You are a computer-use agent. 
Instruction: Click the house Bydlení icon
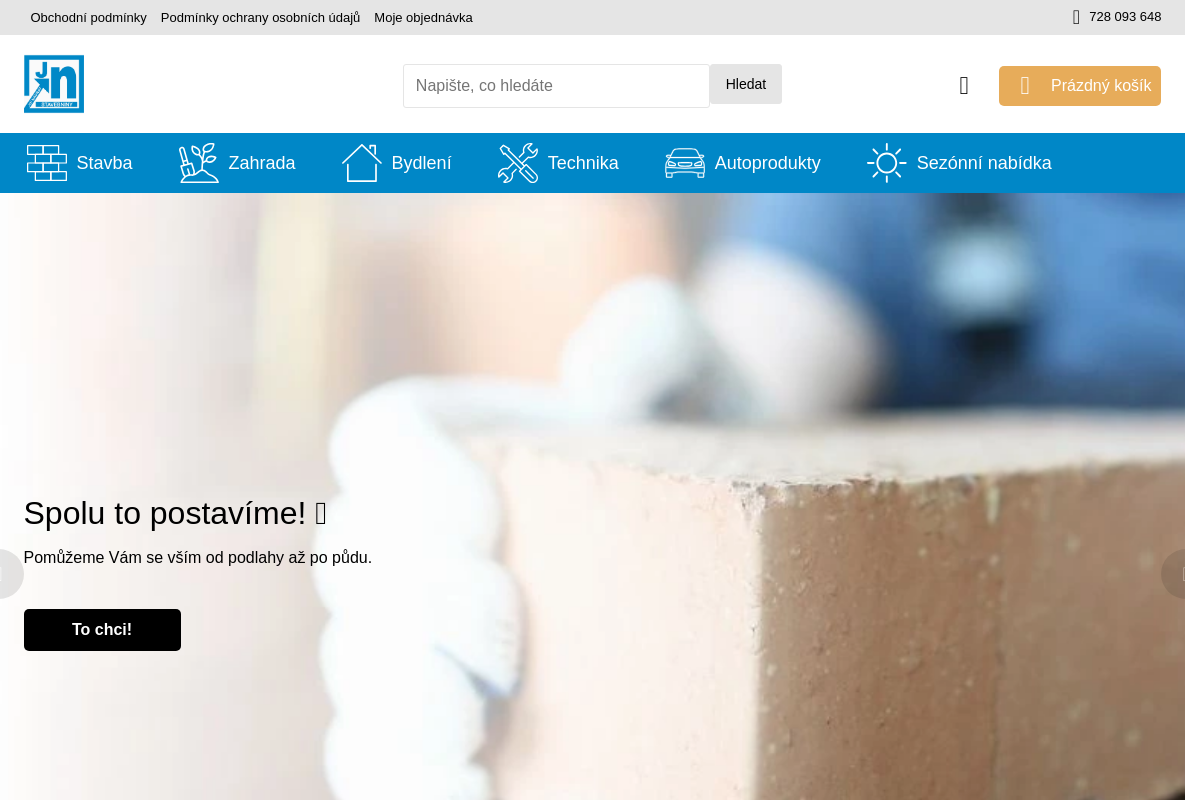pyautogui.click(x=362, y=163)
